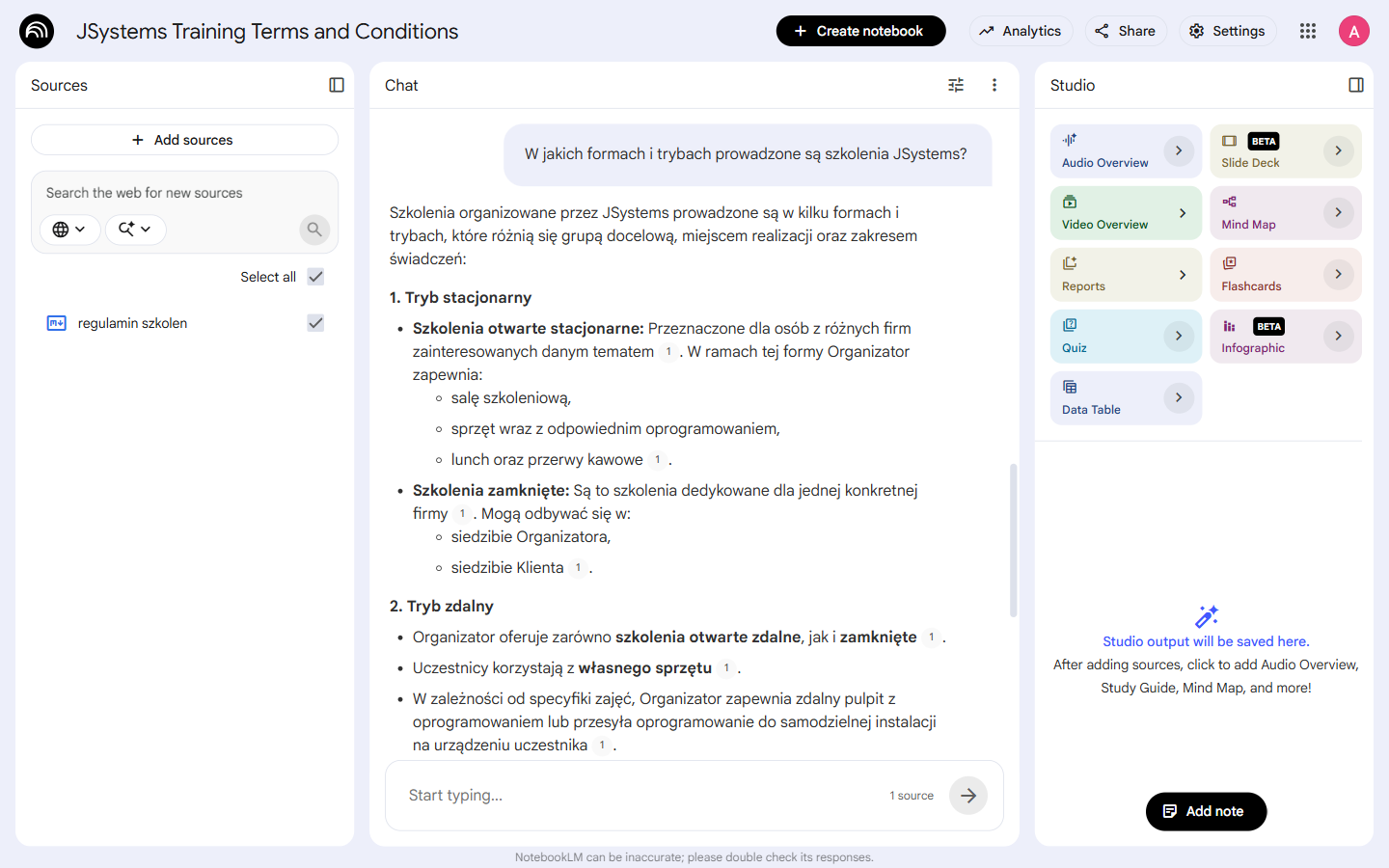Click citation 1 after 'siedzibie Klienta'
1389x868 pixels.
pos(578,568)
